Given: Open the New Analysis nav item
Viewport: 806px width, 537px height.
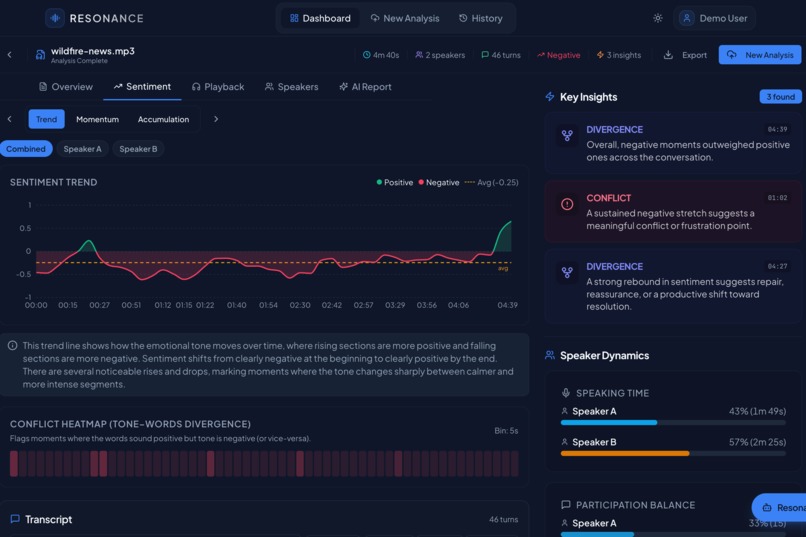Looking at the screenshot, I should tap(405, 18).
